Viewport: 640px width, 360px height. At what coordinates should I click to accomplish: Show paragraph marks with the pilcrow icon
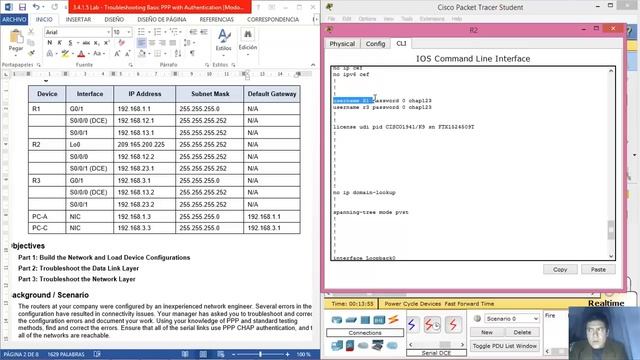pyautogui.click(x=192, y=53)
